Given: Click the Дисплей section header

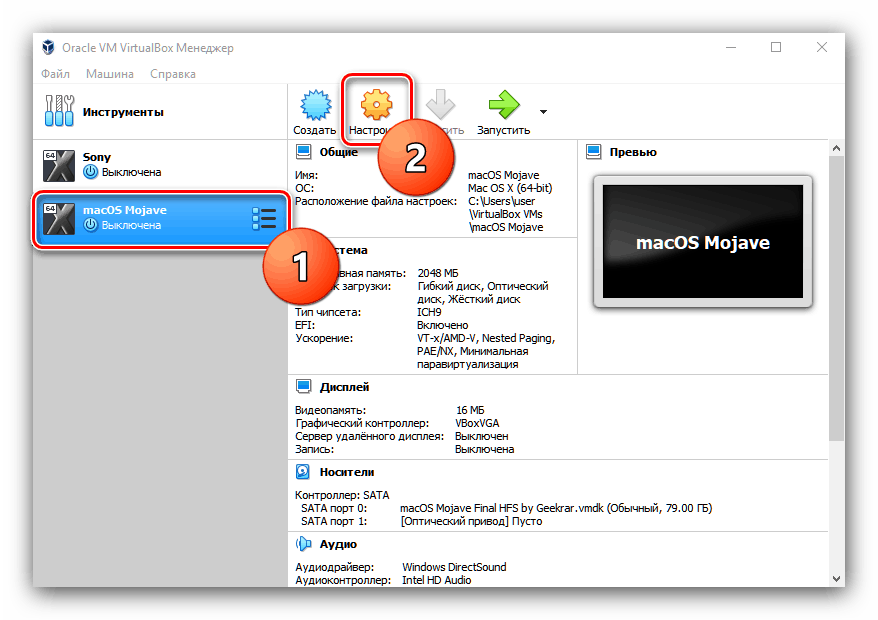Looking at the screenshot, I should (x=344, y=387).
